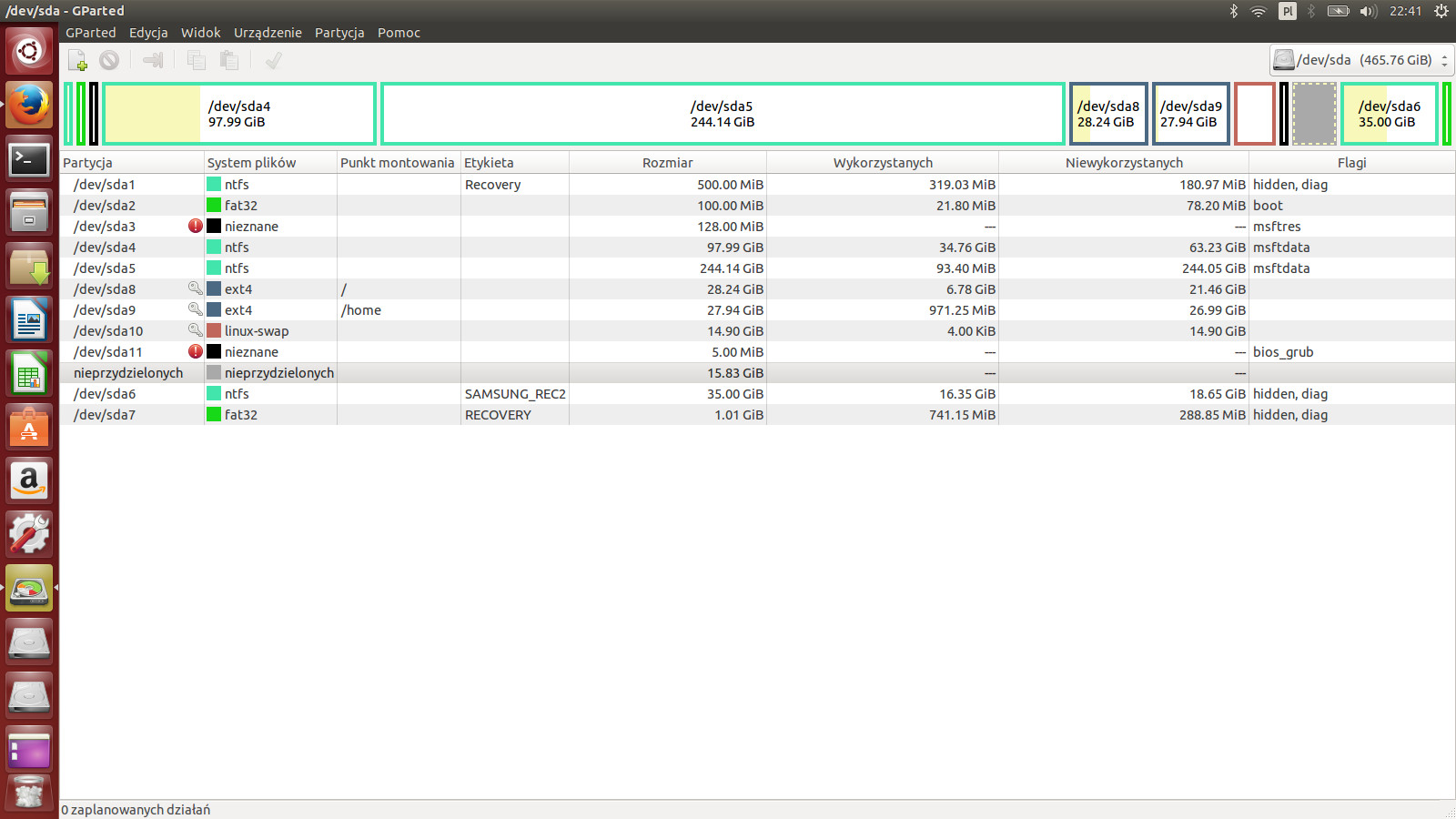Open the Widok menu
This screenshot has height=819, width=1456.
click(200, 33)
